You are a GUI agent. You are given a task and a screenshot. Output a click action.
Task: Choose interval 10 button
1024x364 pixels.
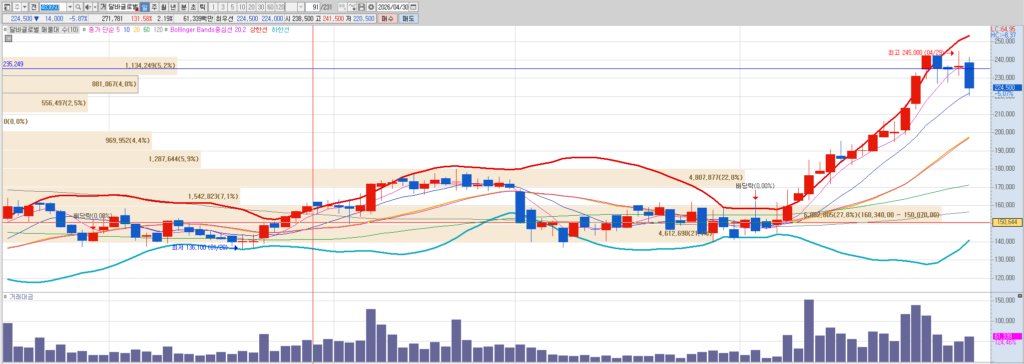(x=242, y=7)
